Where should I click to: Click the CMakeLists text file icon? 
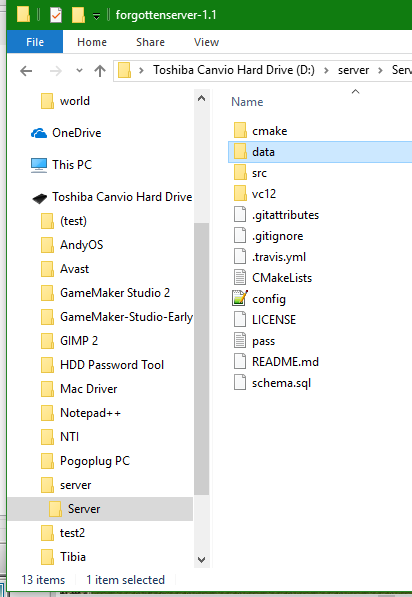click(240, 278)
